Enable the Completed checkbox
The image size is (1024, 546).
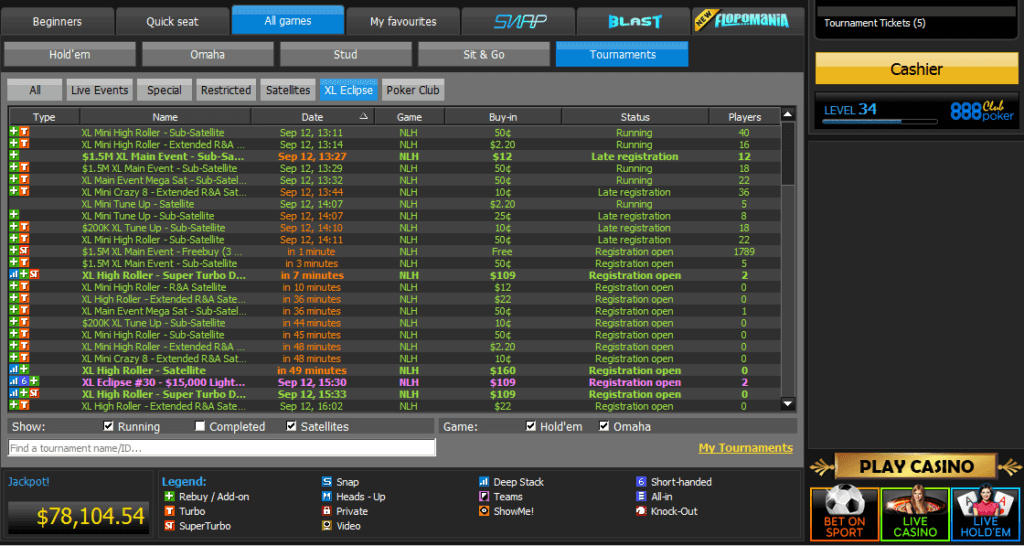(x=200, y=426)
